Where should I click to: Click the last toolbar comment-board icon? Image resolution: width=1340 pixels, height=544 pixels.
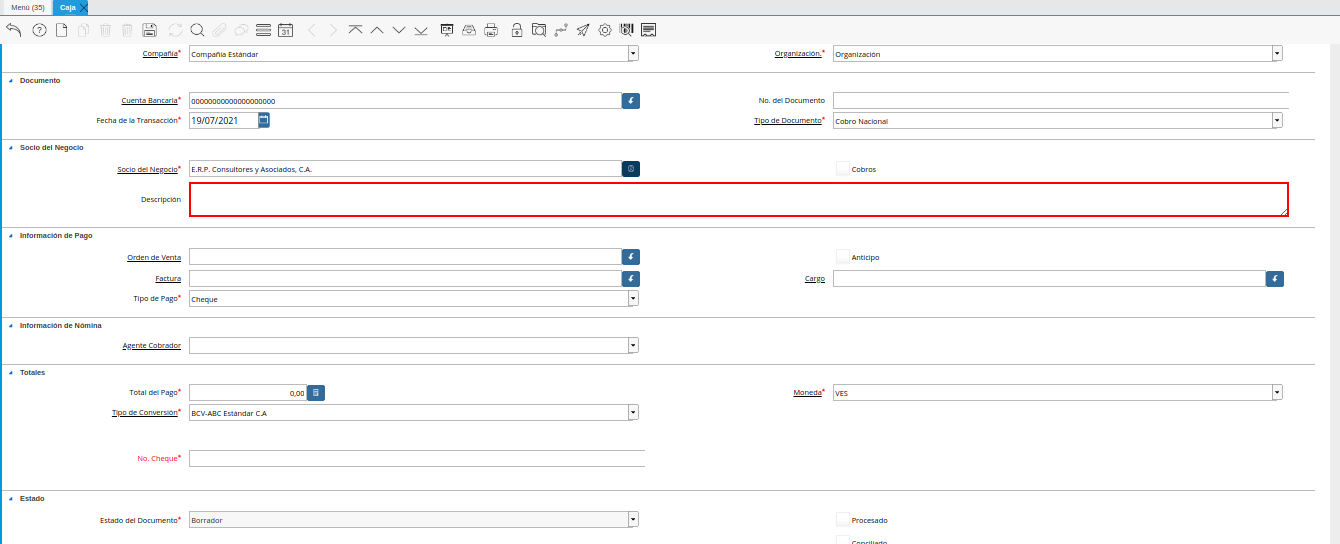(x=649, y=30)
